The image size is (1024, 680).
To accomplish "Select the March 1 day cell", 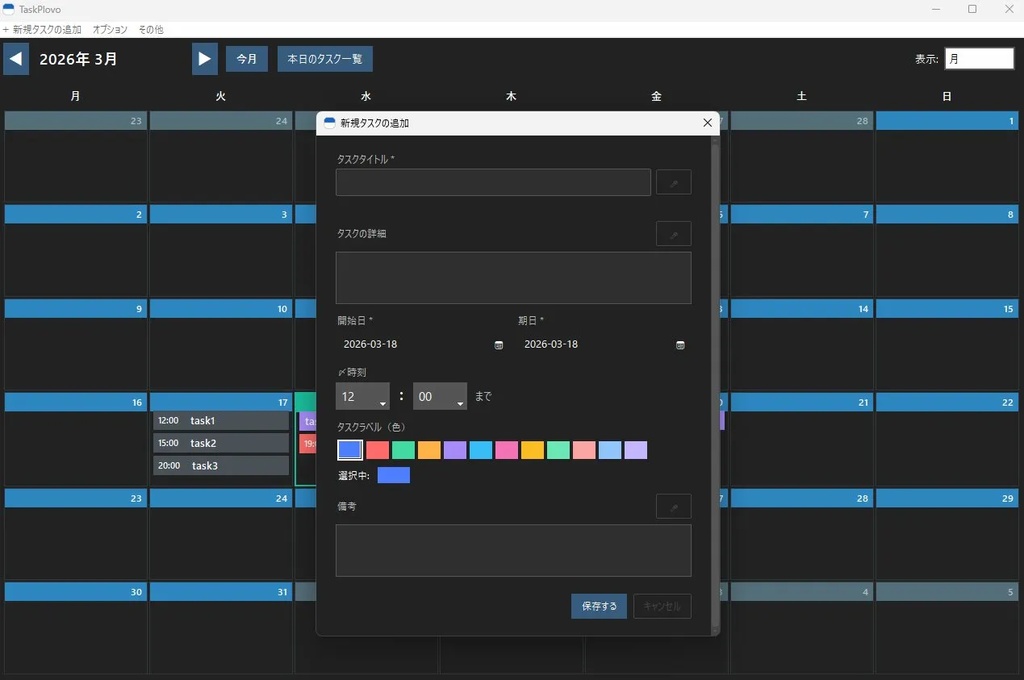I will click(x=947, y=157).
